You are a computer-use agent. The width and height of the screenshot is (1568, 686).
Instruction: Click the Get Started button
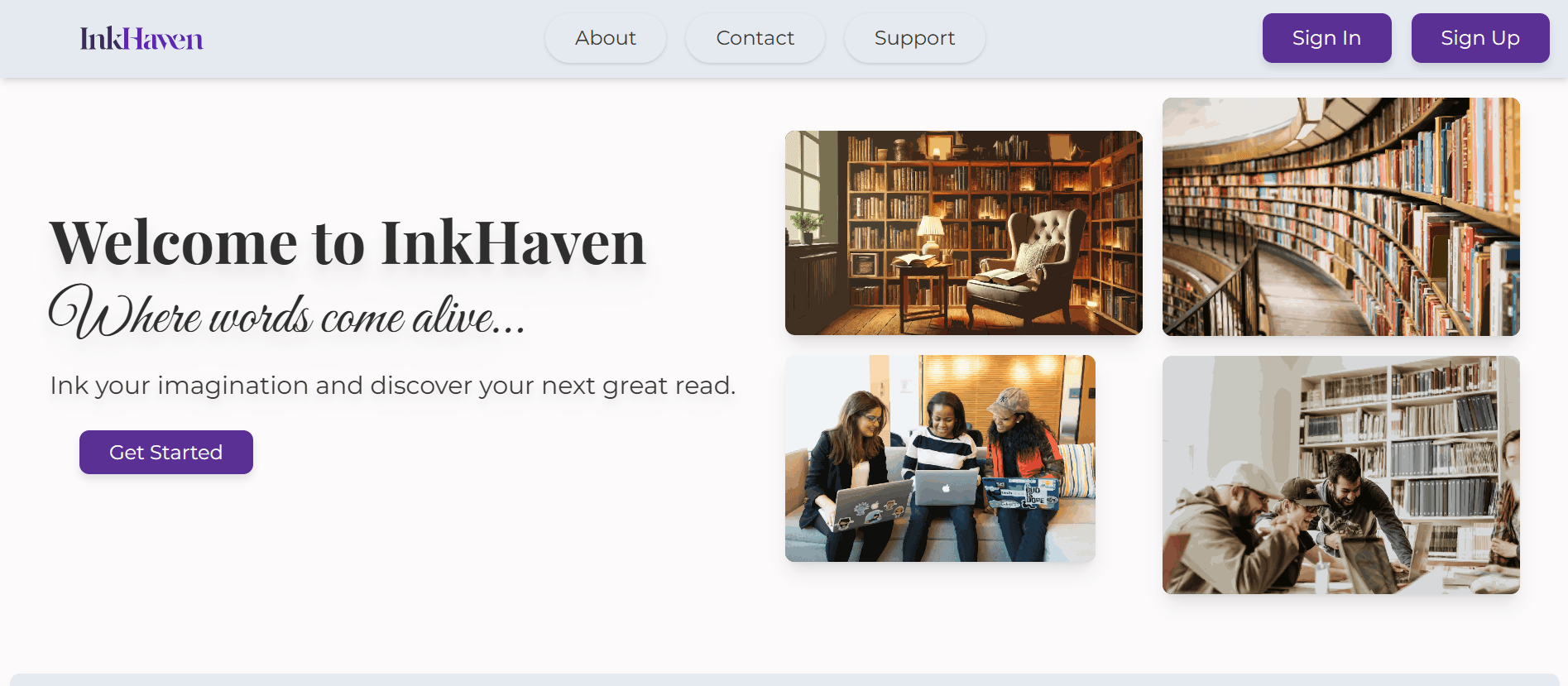(166, 452)
